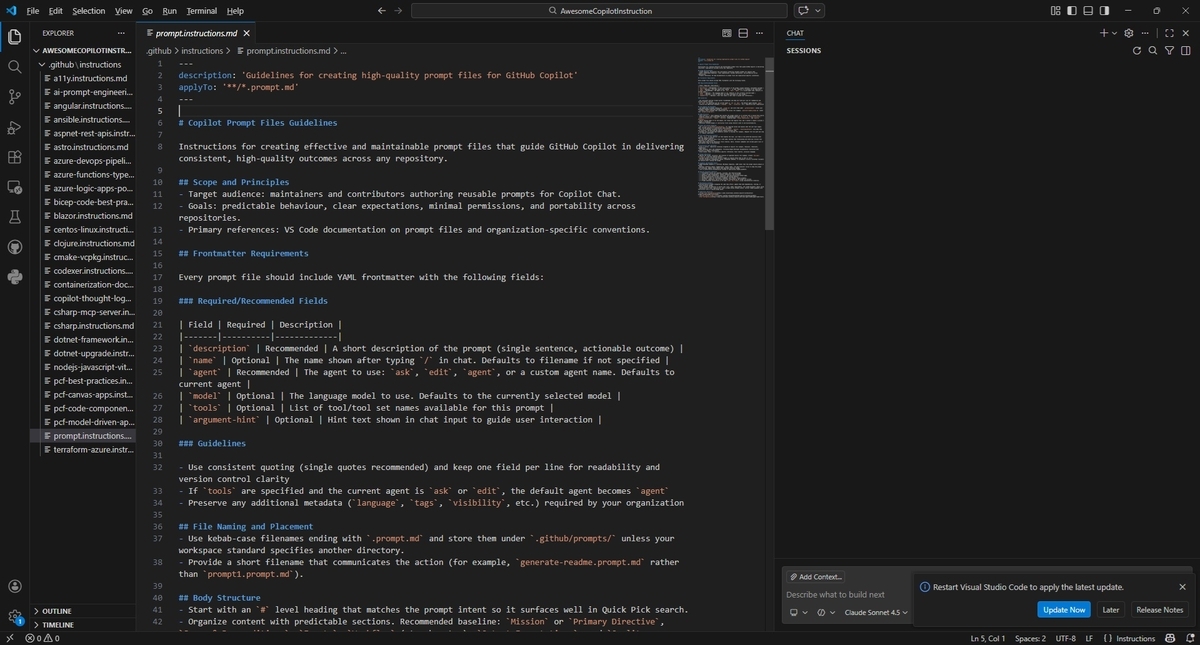This screenshot has width=1200, height=645.
Task: Toggle the secondary side bar visibility
Action: (x=1102, y=10)
